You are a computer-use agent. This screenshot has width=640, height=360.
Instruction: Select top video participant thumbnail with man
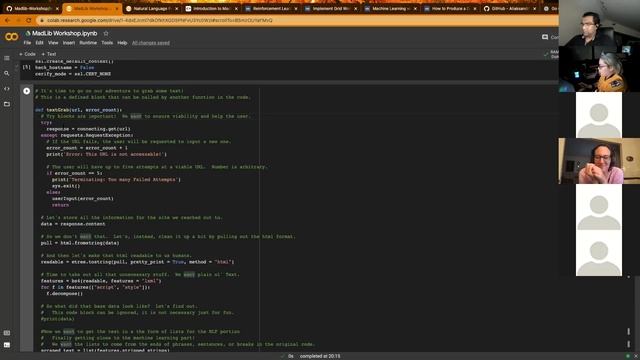(x=599, y=23)
